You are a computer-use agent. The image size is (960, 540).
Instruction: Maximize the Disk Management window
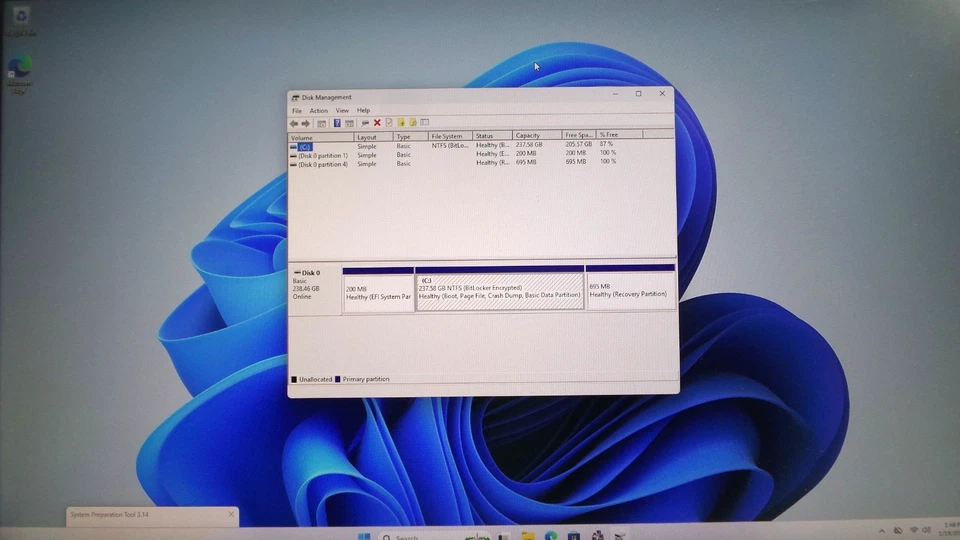tap(639, 94)
